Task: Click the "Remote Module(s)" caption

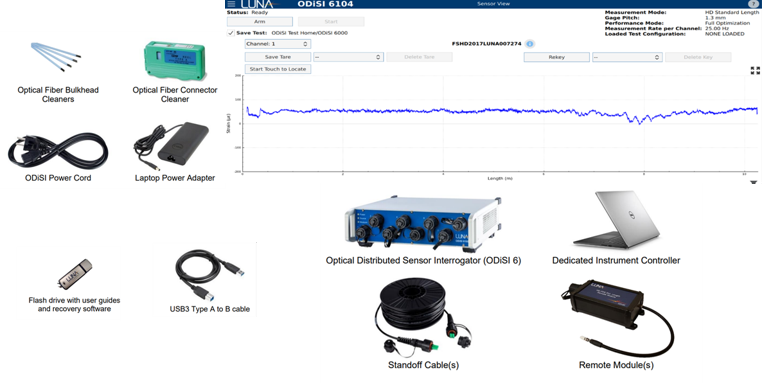Action: click(x=616, y=365)
